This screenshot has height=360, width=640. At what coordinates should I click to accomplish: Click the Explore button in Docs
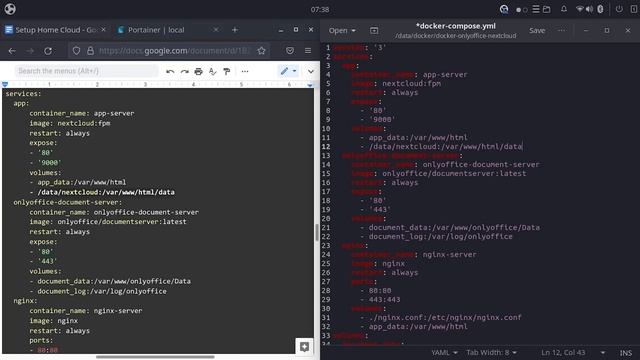pos(304,347)
